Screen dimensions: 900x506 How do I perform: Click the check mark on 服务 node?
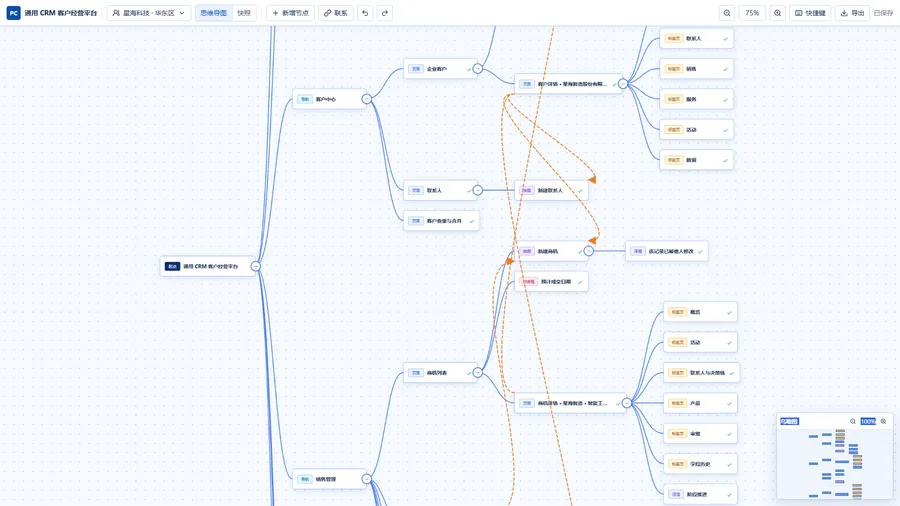click(x=725, y=100)
